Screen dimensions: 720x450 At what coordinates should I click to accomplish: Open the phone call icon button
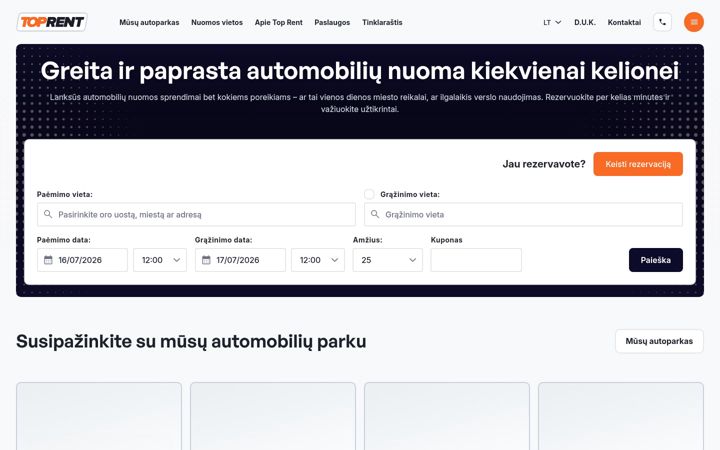coord(662,22)
